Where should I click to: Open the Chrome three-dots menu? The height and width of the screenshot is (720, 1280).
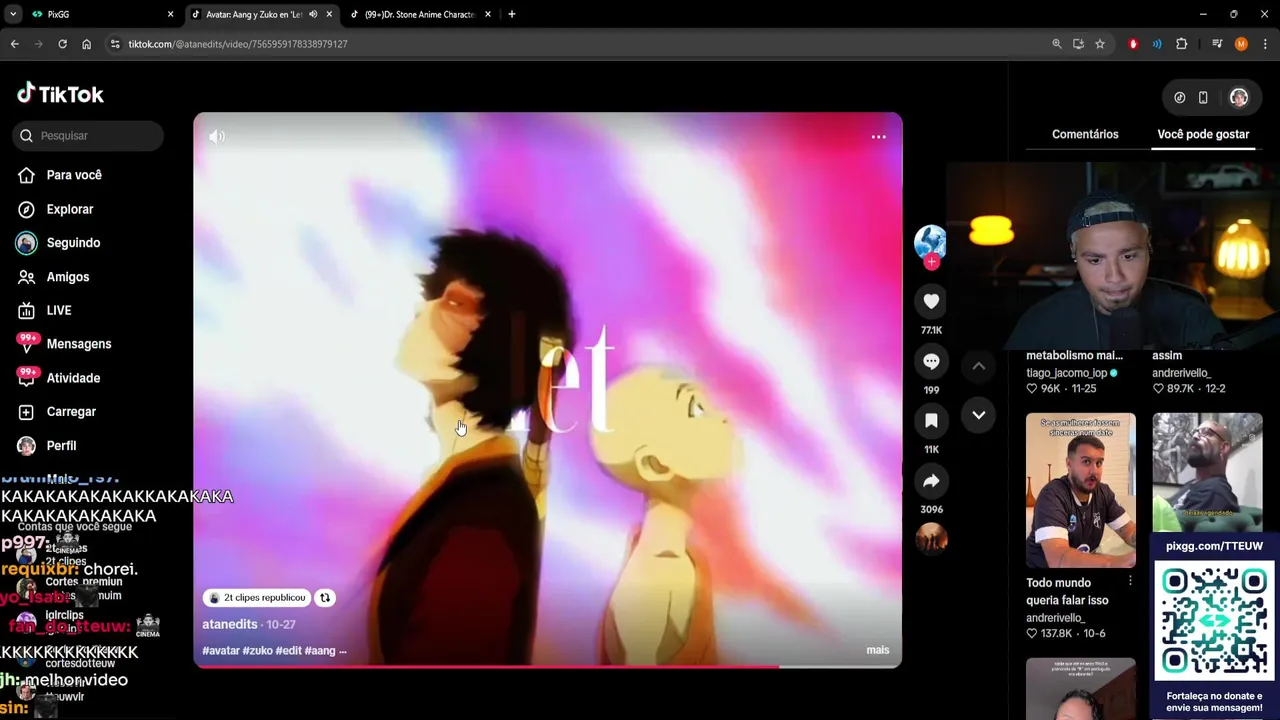(x=1265, y=44)
